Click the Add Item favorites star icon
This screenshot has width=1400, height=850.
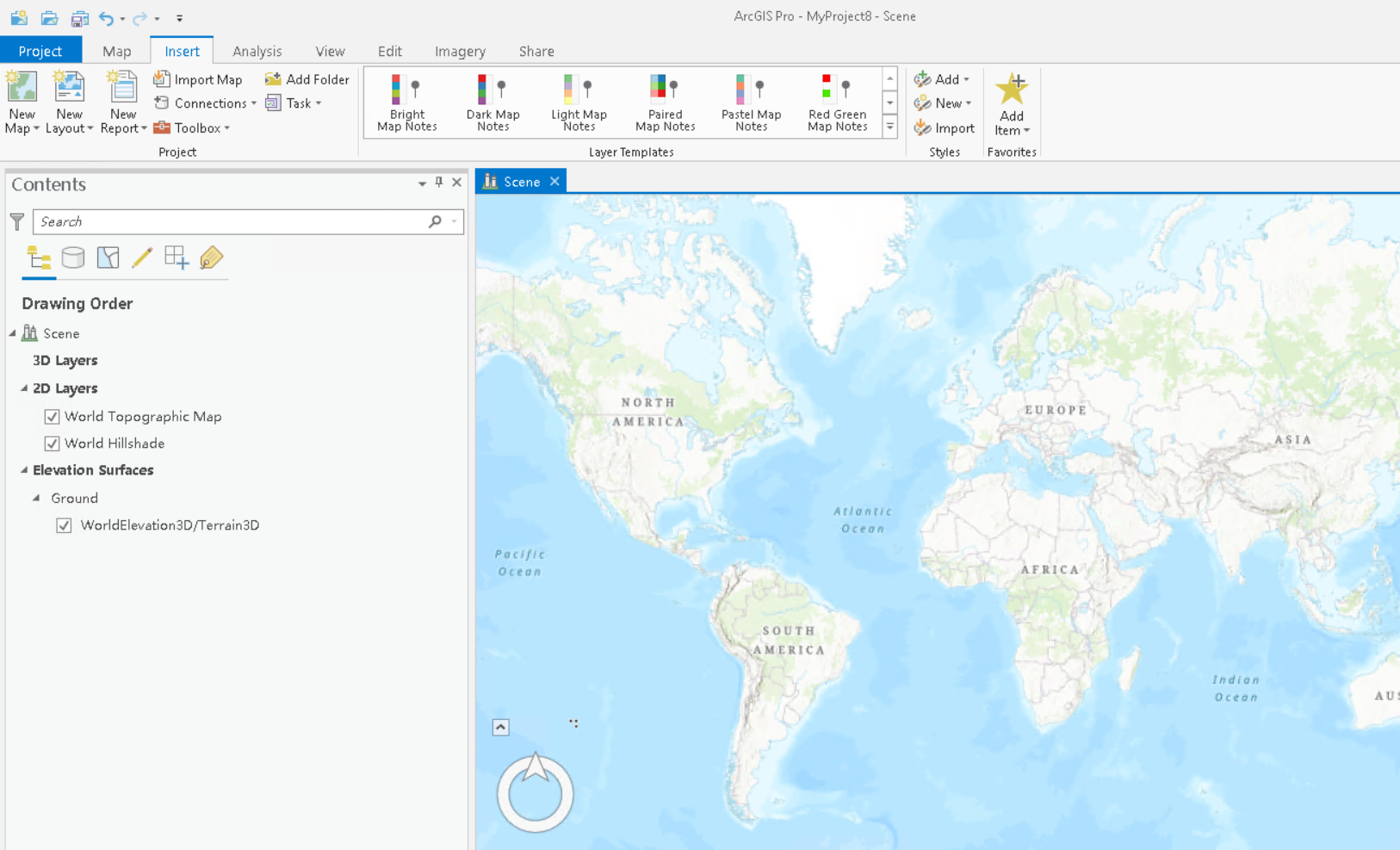1012,90
